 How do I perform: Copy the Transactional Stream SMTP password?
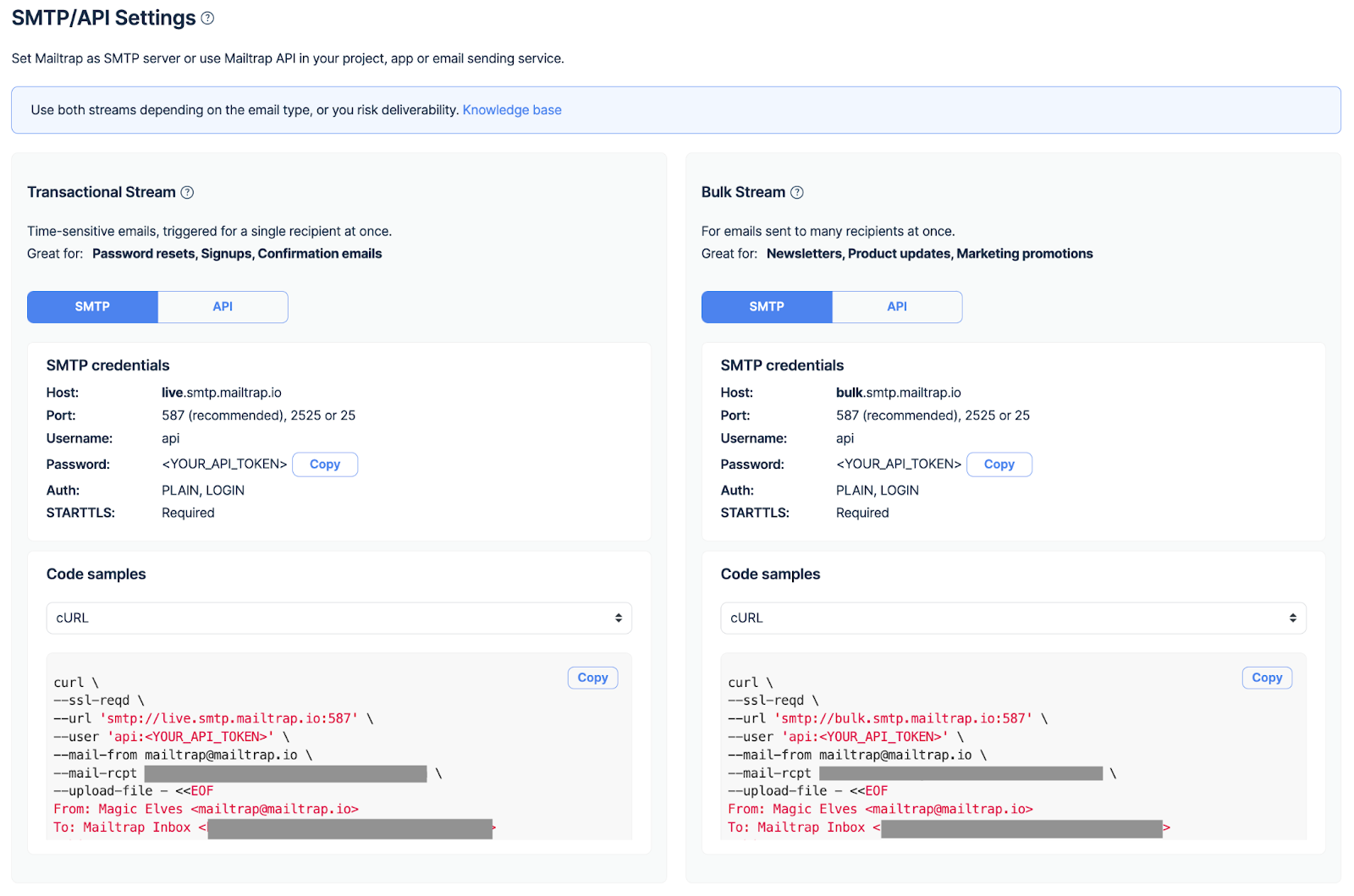(325, 464)
